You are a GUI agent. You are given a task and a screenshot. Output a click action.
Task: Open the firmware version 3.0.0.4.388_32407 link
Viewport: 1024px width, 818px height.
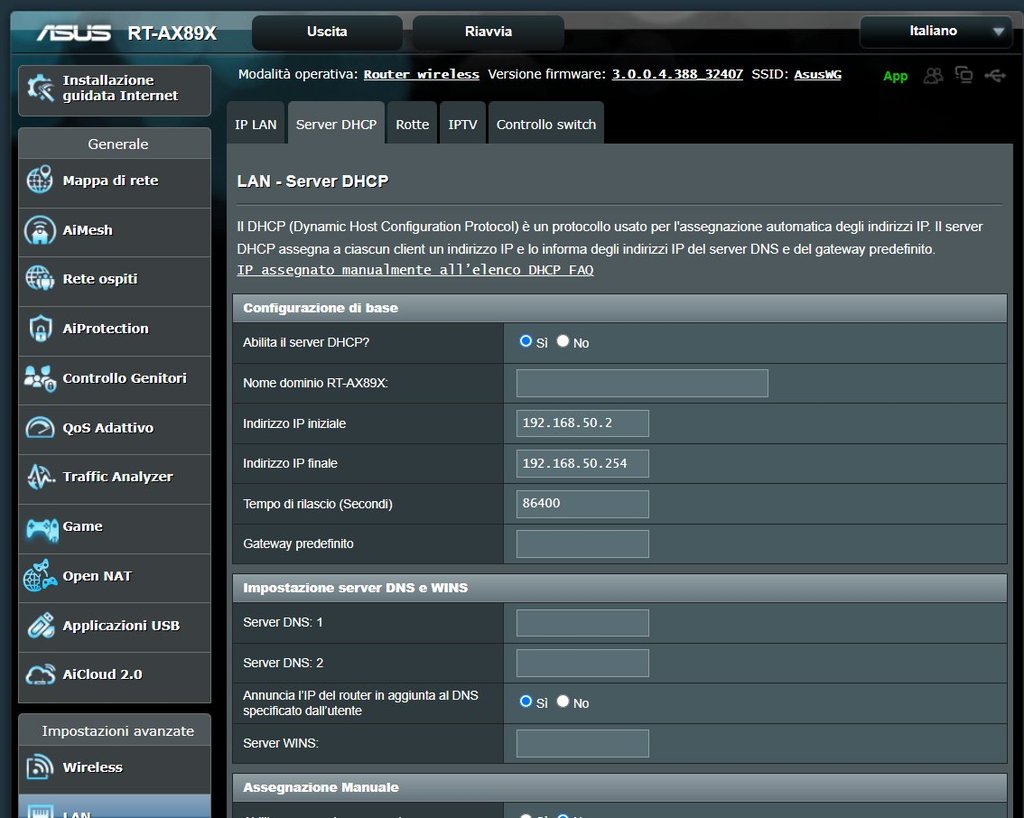pos(677,74)
